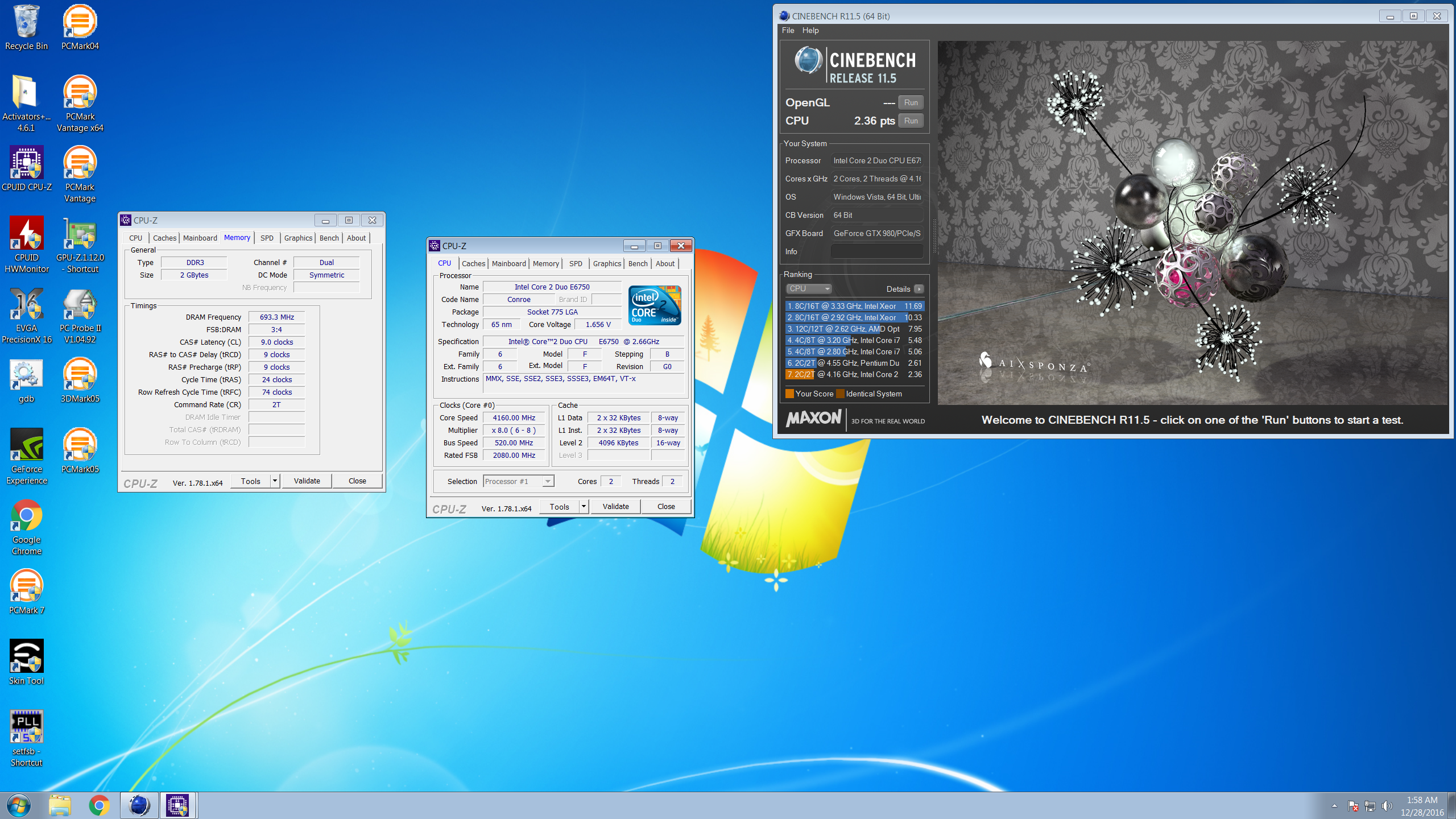The image size is (1456, 819).
Task: Click Close button in the Memory CPU-Z window
Action: click(x=357, y=481)
